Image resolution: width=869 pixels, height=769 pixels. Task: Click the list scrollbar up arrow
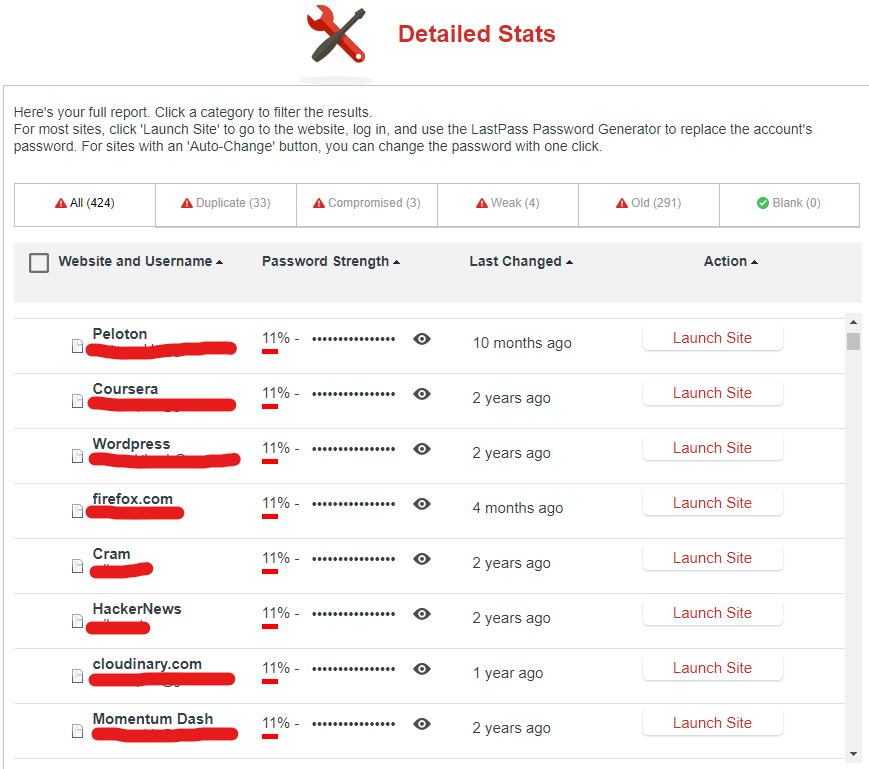(853, 322)
